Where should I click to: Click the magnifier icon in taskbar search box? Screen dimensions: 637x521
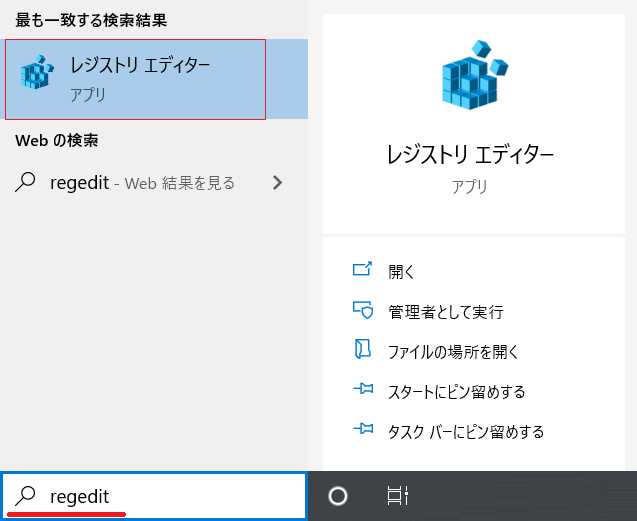(25, 495)
